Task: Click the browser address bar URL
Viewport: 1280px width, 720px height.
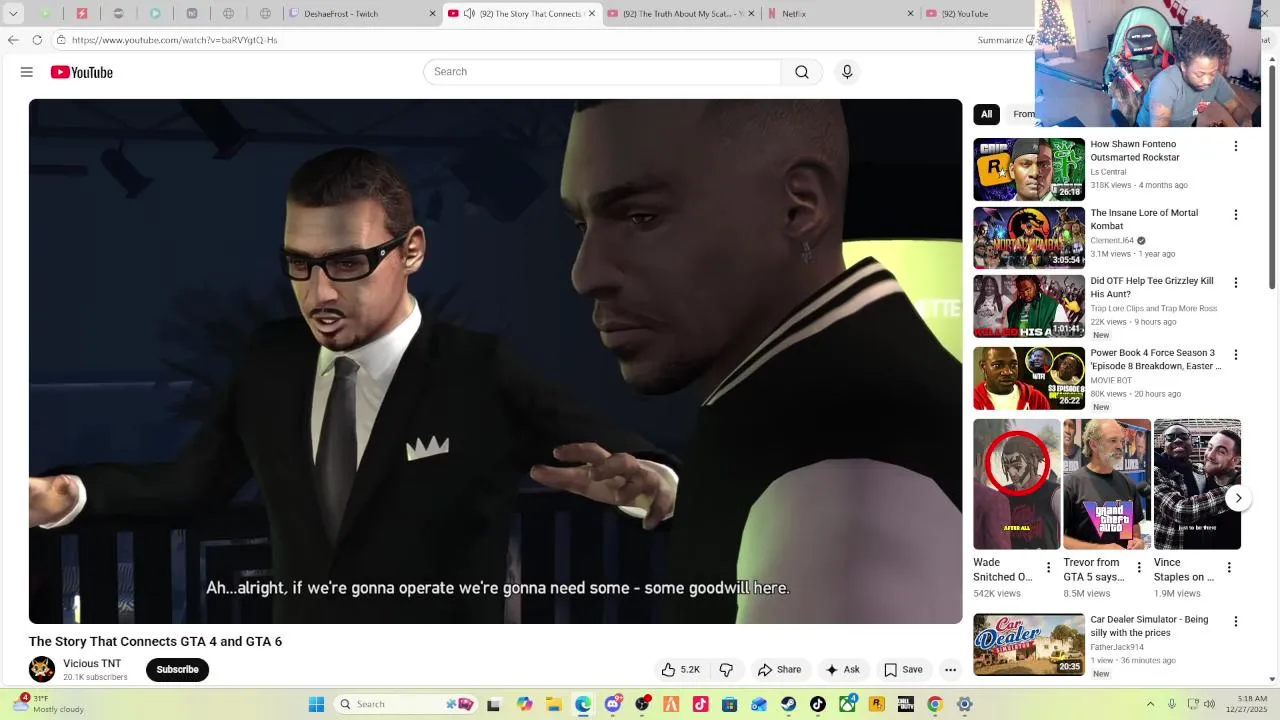Action: (x=174, y=40)
